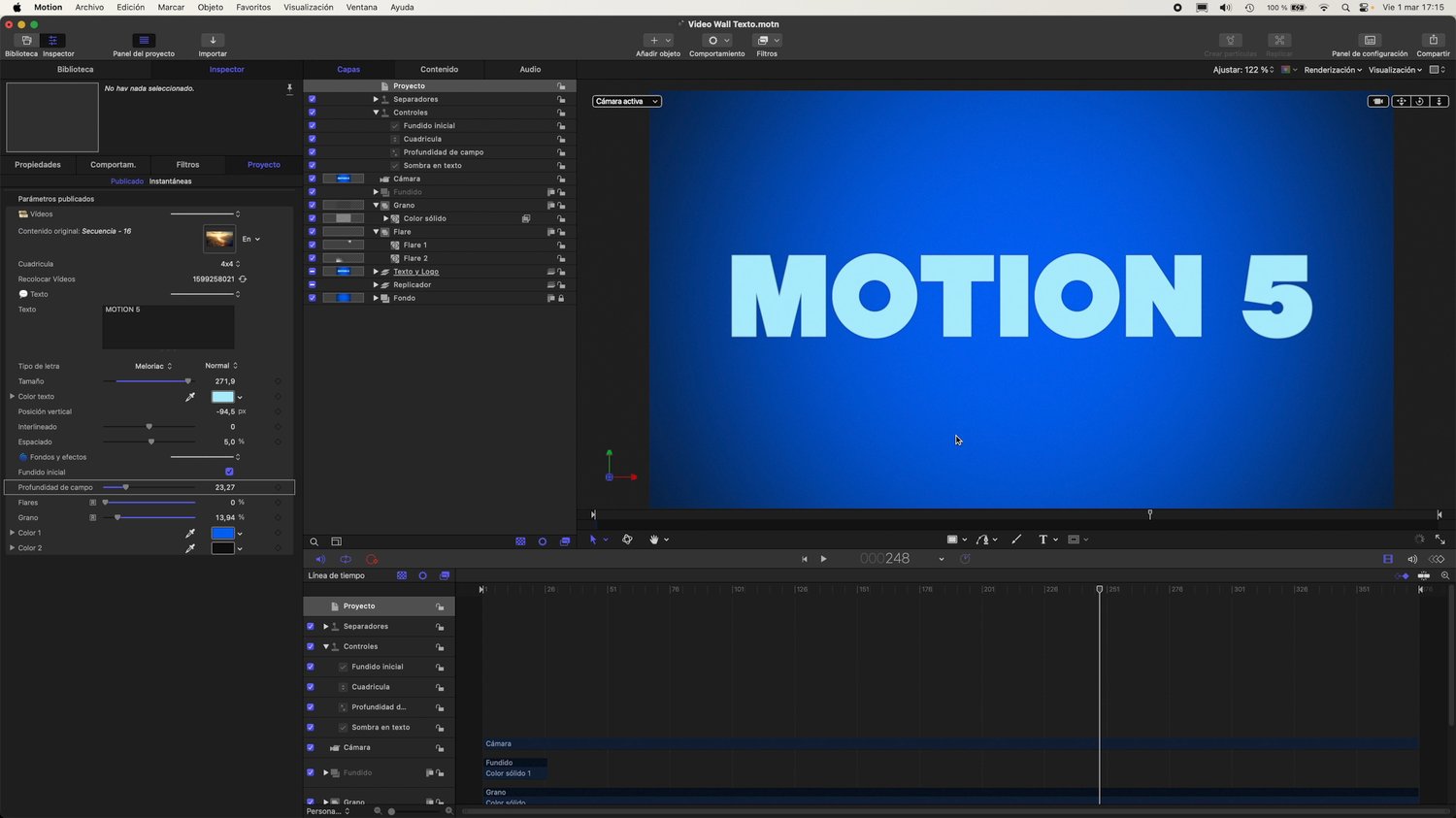Screen dimensions: 1456x818
Task: Open the Archivo menu
Action: coord(89,8)
